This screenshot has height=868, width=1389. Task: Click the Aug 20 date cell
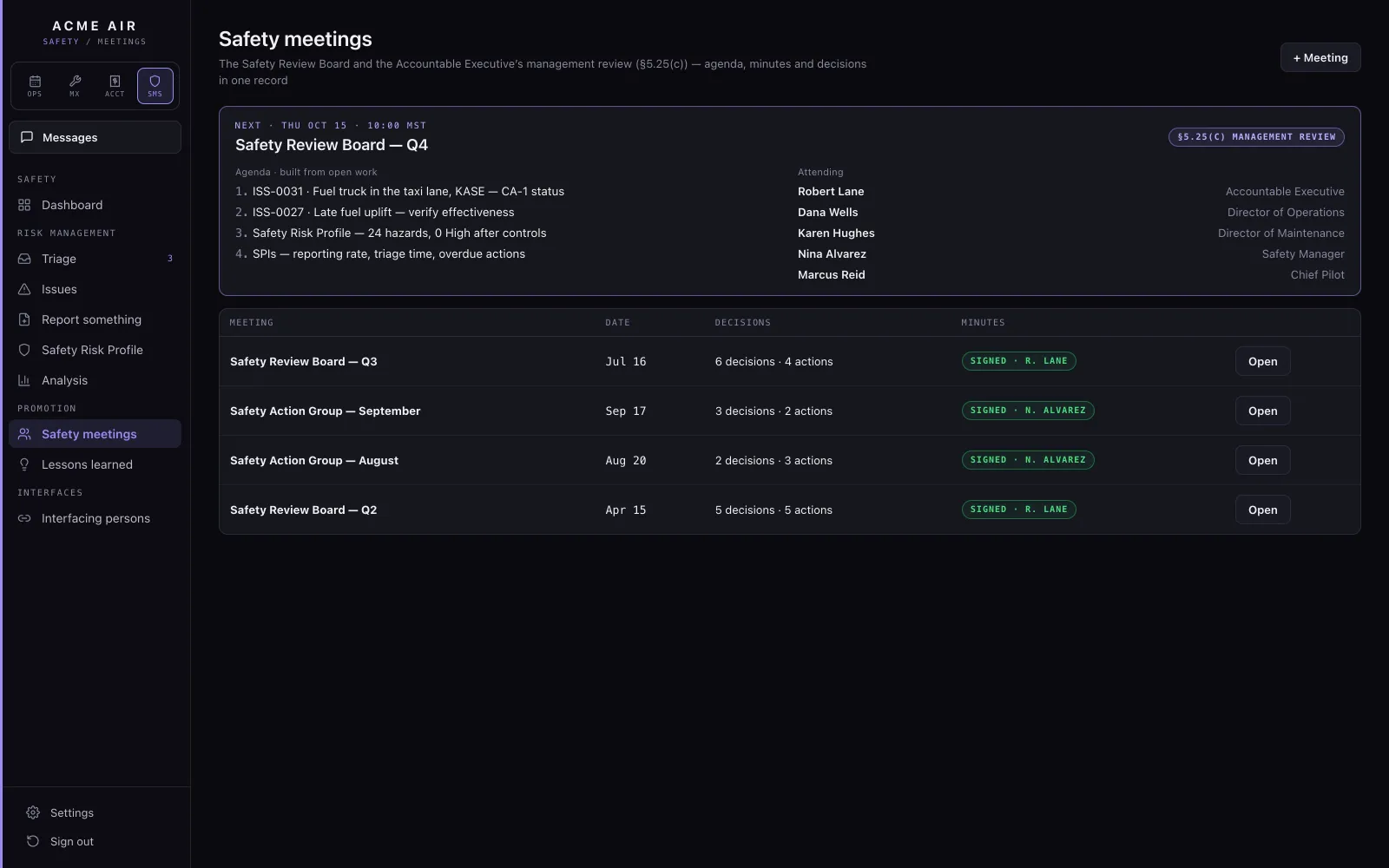[626, 460]
